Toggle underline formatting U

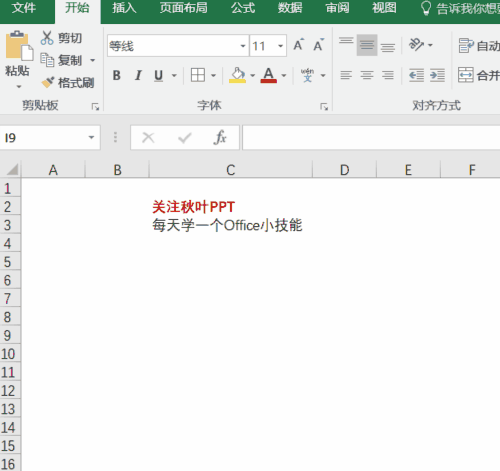(159, 75)
